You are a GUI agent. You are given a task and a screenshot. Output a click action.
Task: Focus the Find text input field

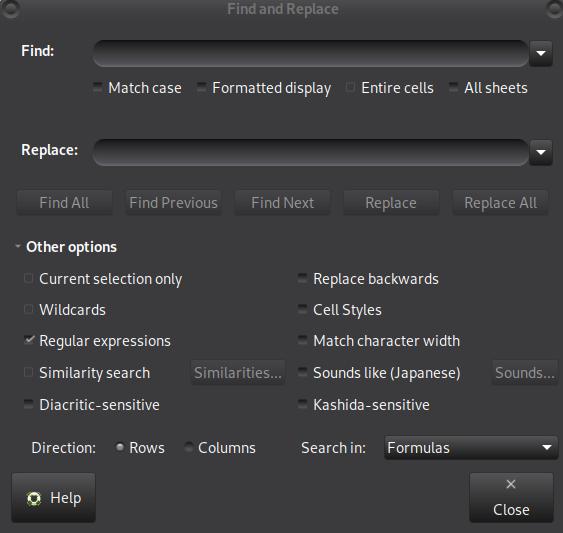(311, 53)
